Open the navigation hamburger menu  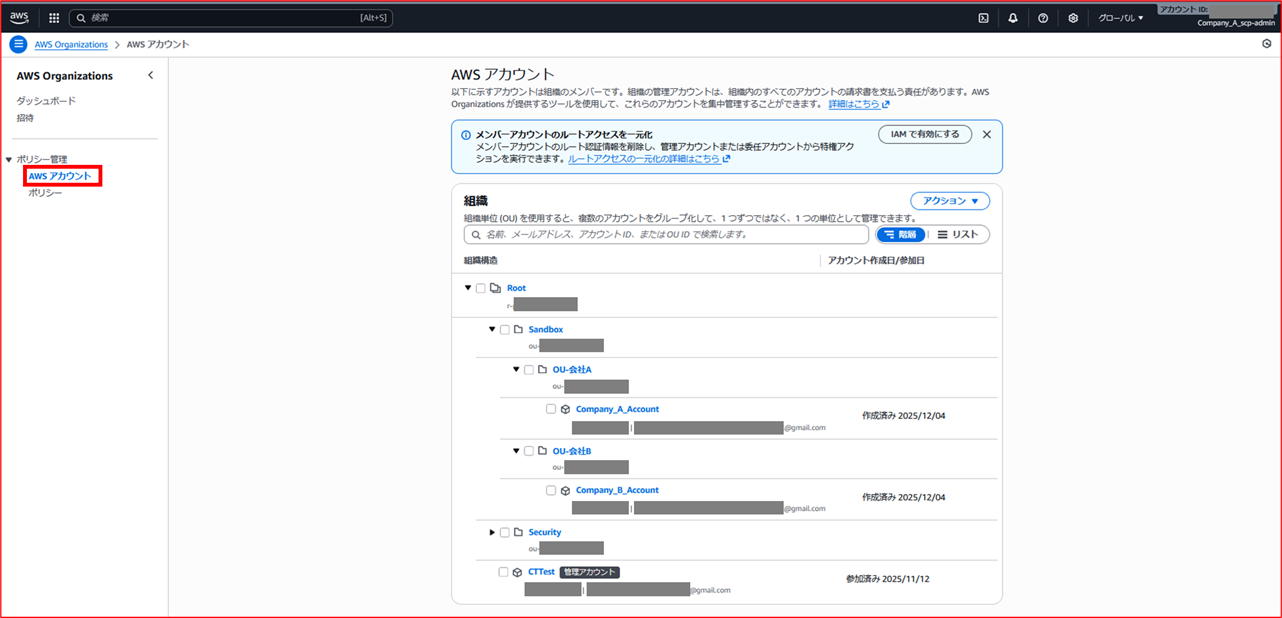click(x=17, y=43)
